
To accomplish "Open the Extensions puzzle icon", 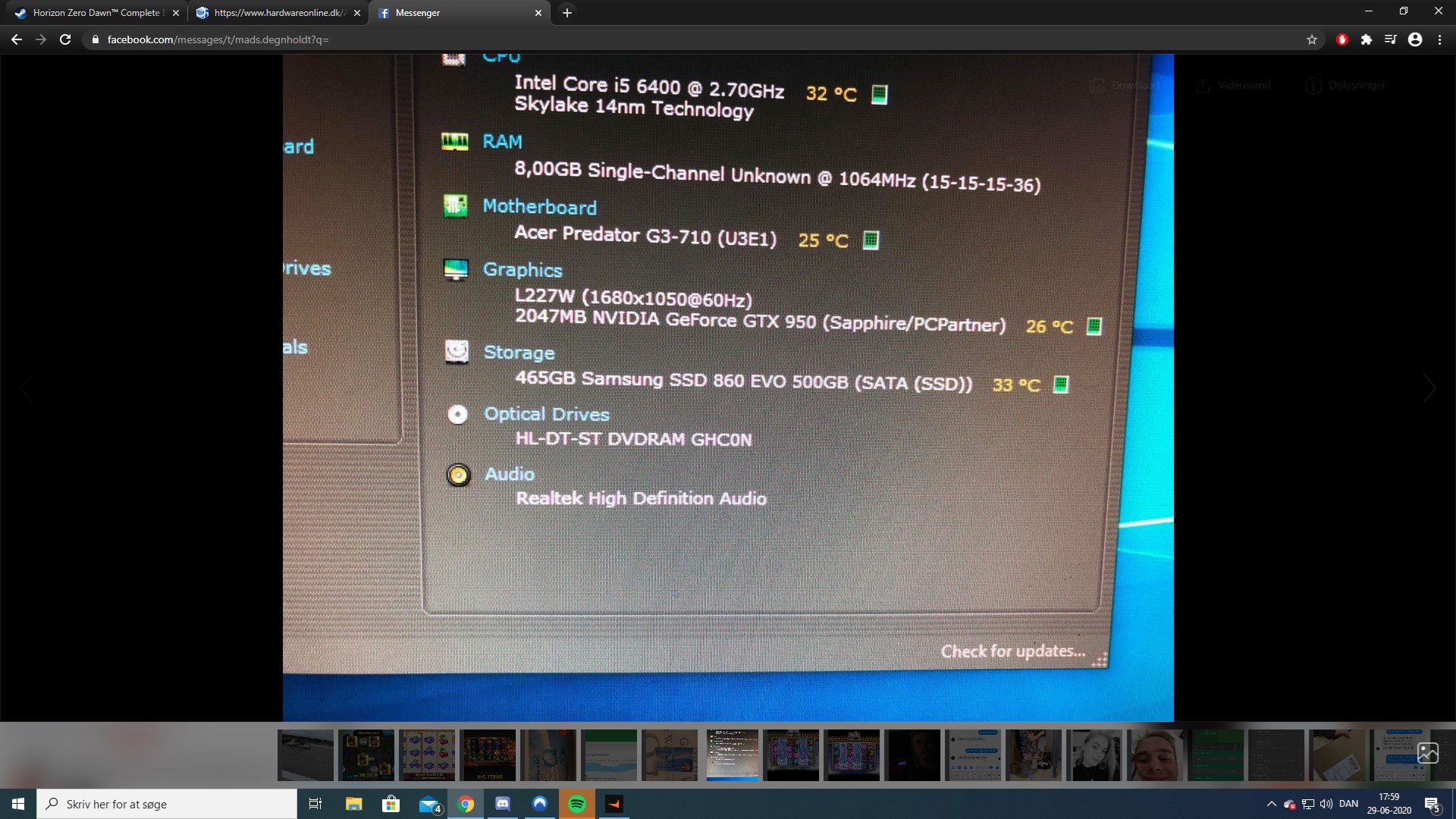I will [x=1367, y=39].
